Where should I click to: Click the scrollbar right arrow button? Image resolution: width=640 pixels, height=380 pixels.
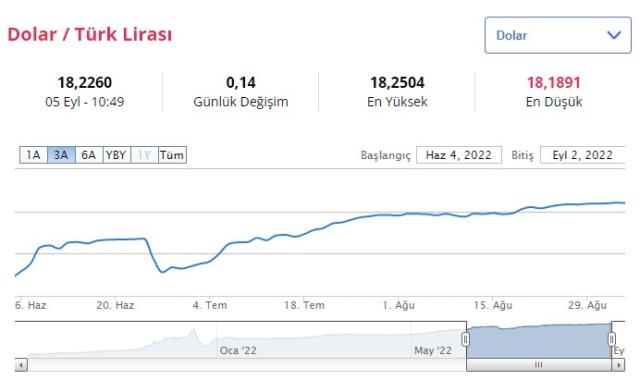pyautogui.click(x=619, y=364)
